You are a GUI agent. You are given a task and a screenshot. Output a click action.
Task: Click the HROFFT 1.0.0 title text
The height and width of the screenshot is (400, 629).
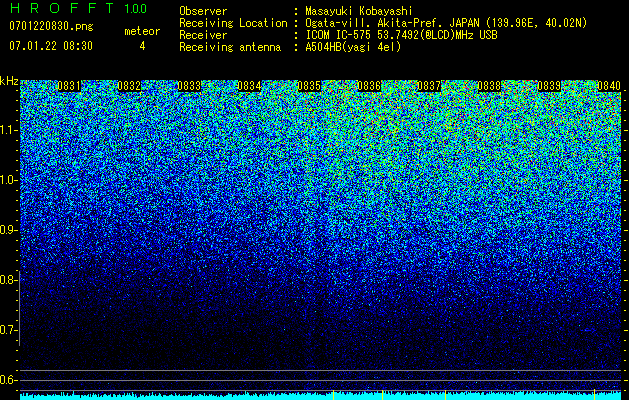tap(79, 8)
